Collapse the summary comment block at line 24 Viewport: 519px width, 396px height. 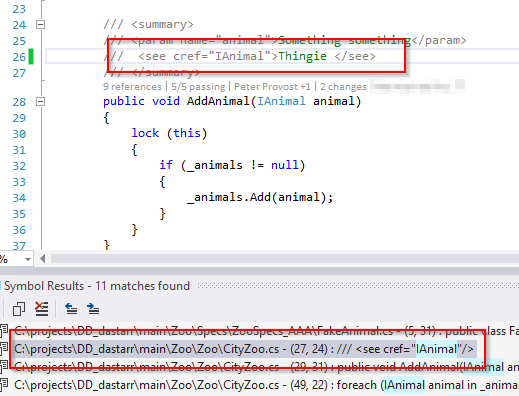pos(40,24)
